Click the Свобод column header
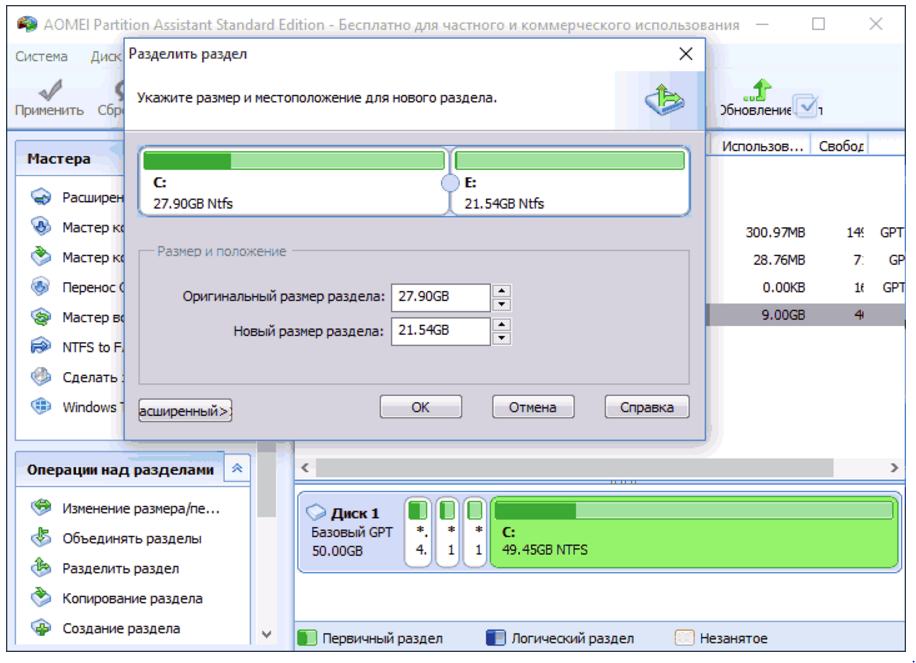 coord(840,146)
